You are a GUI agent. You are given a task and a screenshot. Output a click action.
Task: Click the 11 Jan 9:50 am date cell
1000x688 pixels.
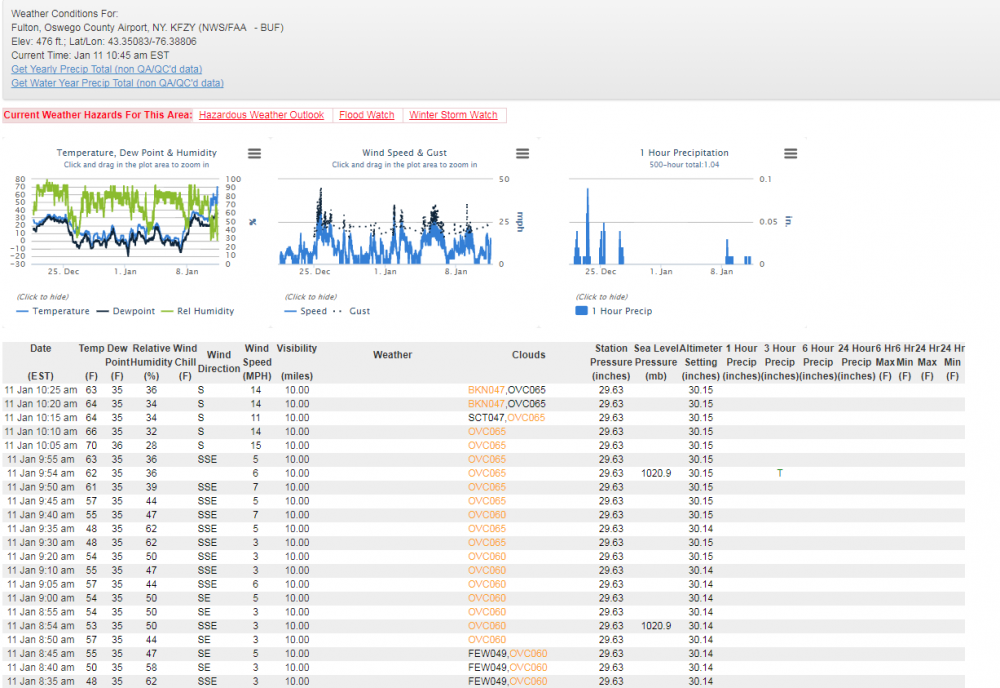click(41, 488)
